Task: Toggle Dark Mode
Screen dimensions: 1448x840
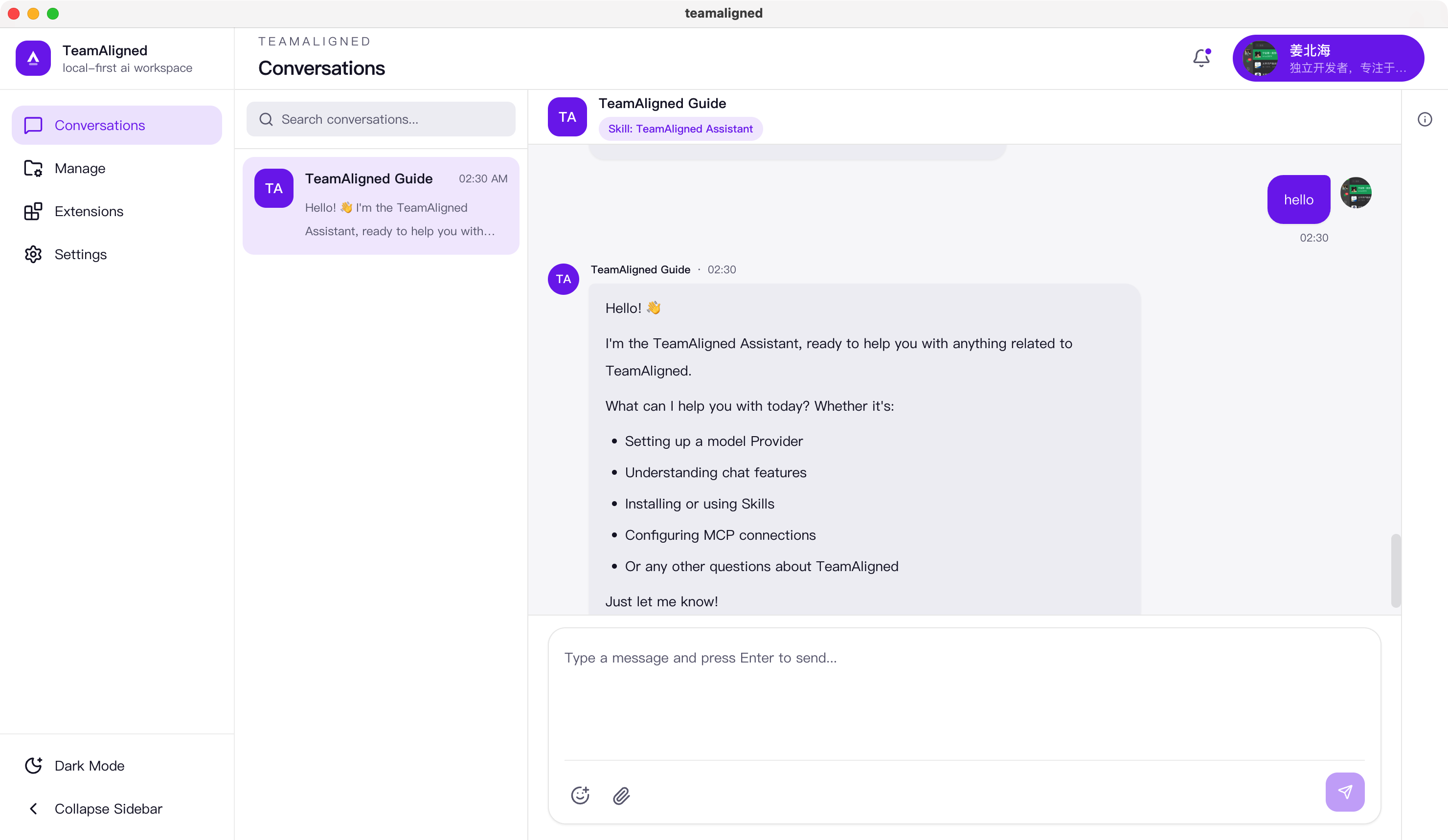Action: [x=116, y=765]
